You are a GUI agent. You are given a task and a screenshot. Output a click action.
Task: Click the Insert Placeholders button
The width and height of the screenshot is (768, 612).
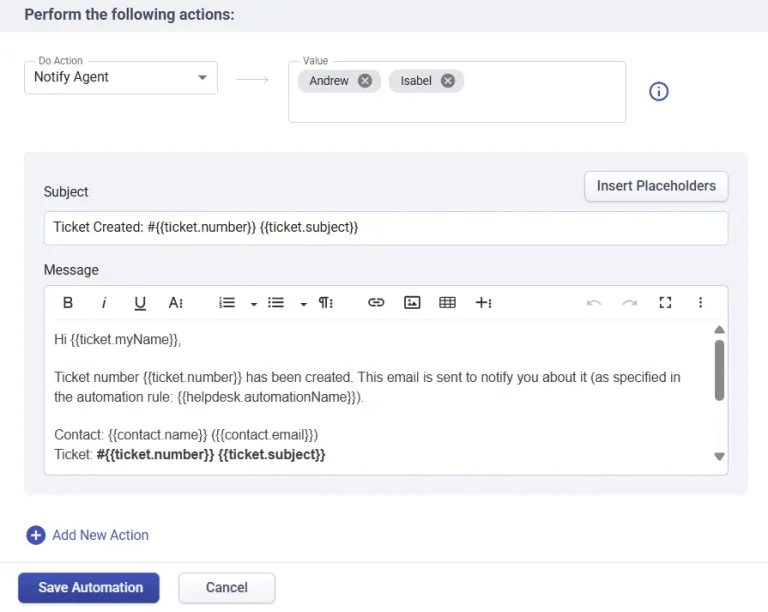[656, 186]
